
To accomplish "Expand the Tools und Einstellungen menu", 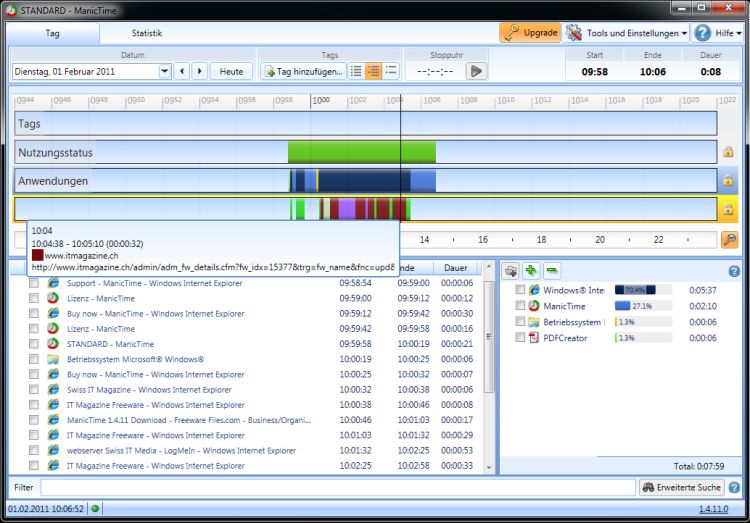I will tap(627, 33).
